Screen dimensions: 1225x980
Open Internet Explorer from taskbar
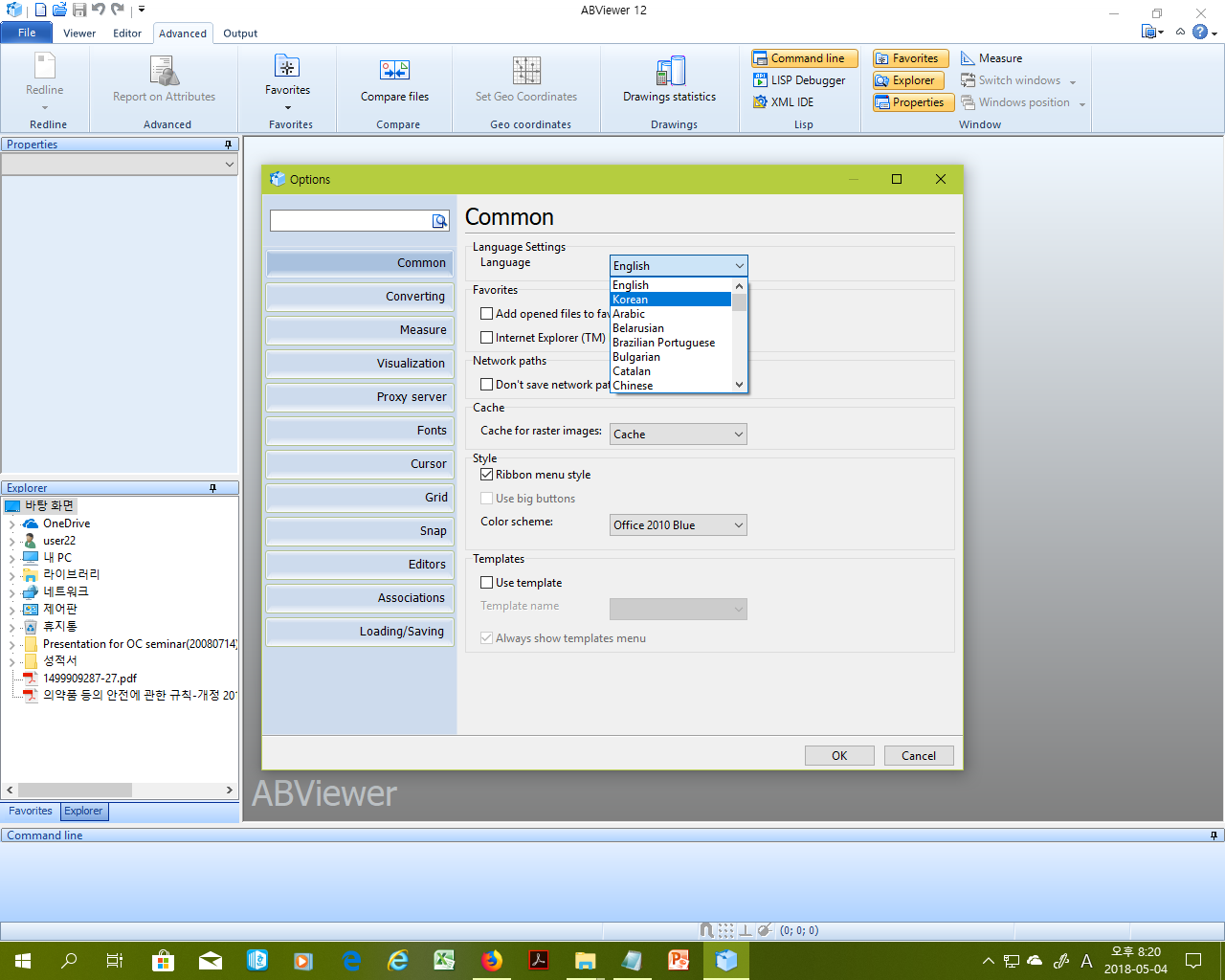(x=398, y=960)
